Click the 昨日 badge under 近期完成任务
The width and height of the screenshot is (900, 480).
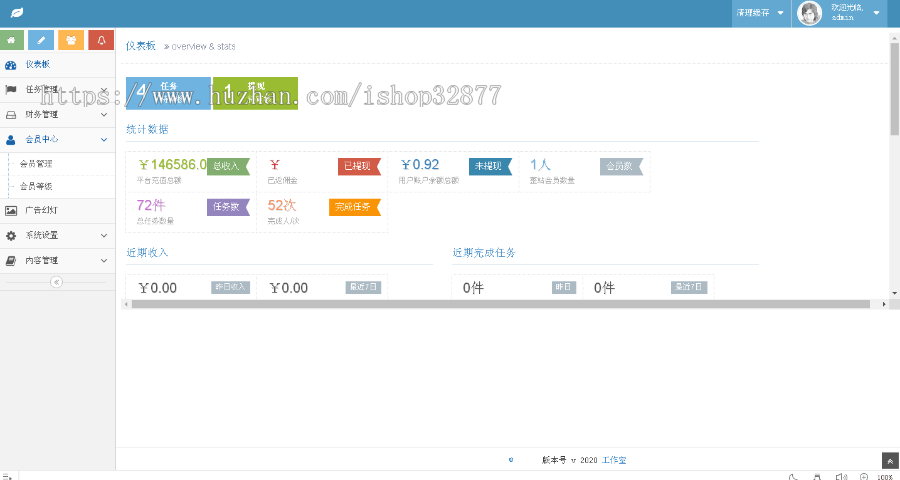click(564, 287)
